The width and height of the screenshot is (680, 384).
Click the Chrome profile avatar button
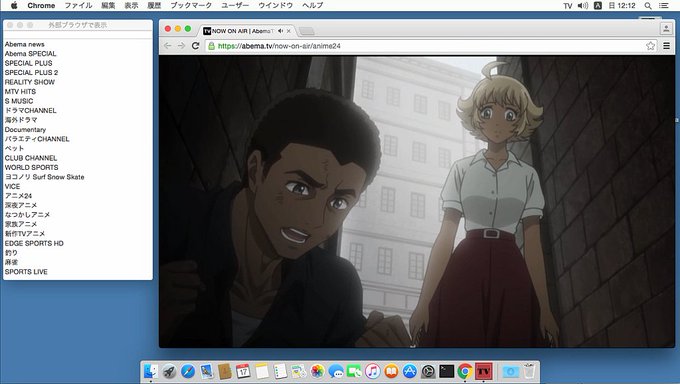666,29
